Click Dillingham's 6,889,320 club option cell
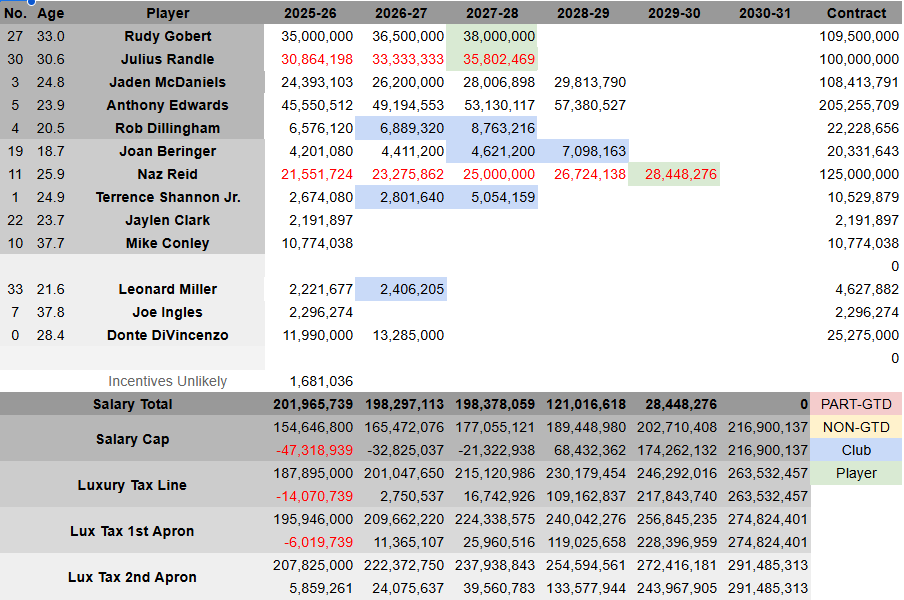 click(401, 128)
